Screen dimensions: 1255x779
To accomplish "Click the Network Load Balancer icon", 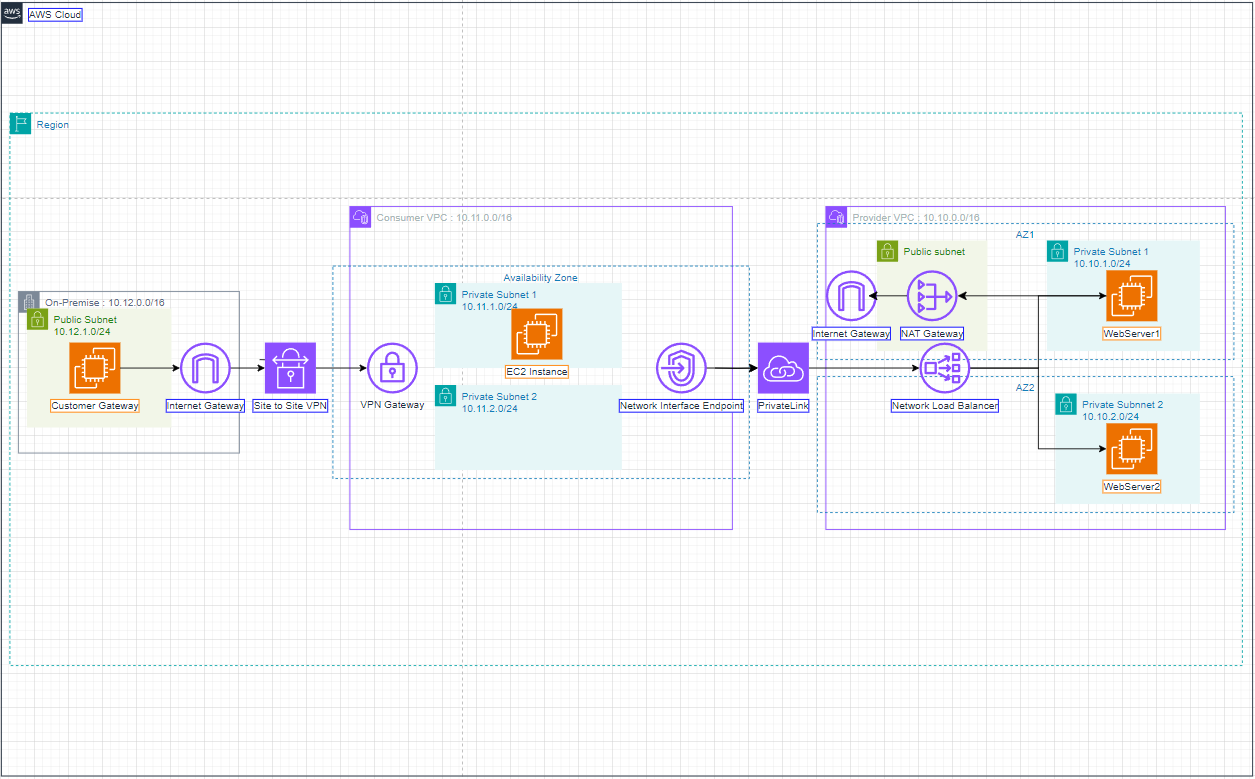I will pyautogui.click(x=944, y=368).
